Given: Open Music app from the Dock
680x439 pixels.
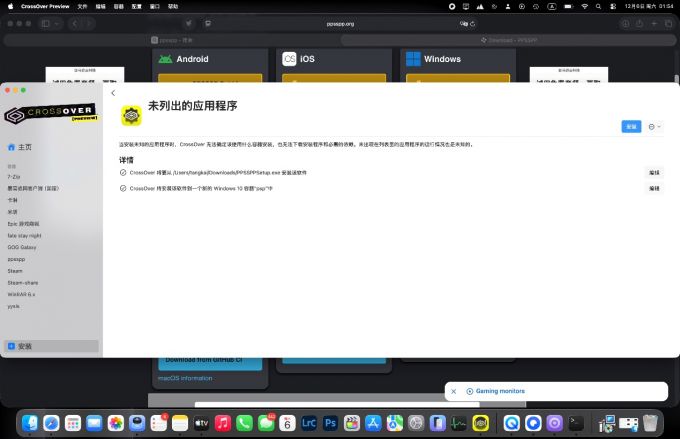Looking at the screenshot, I should pos(223,423).
